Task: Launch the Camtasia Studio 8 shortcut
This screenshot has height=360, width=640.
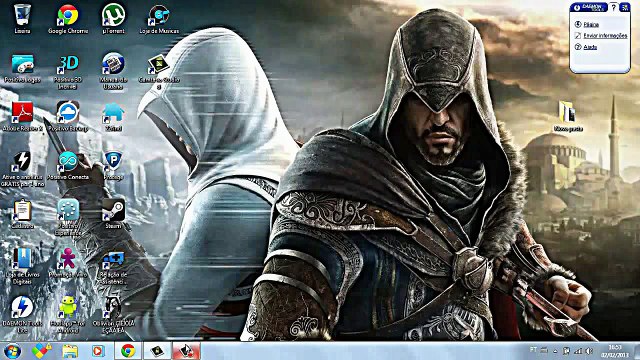Action: 159,71
